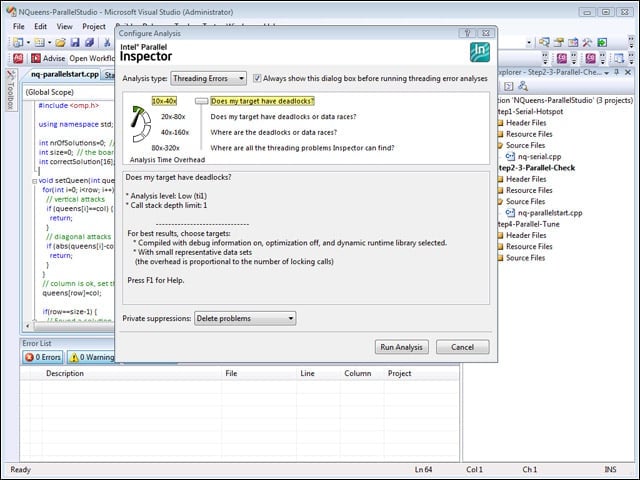This screenshot has height=480, width=640.
Task: Open the Private suppressions dropdown
Action: 245,318
